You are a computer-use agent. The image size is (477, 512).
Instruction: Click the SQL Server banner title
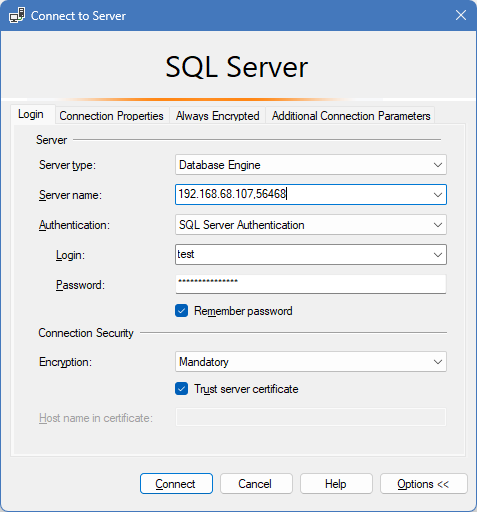point(237,67)
